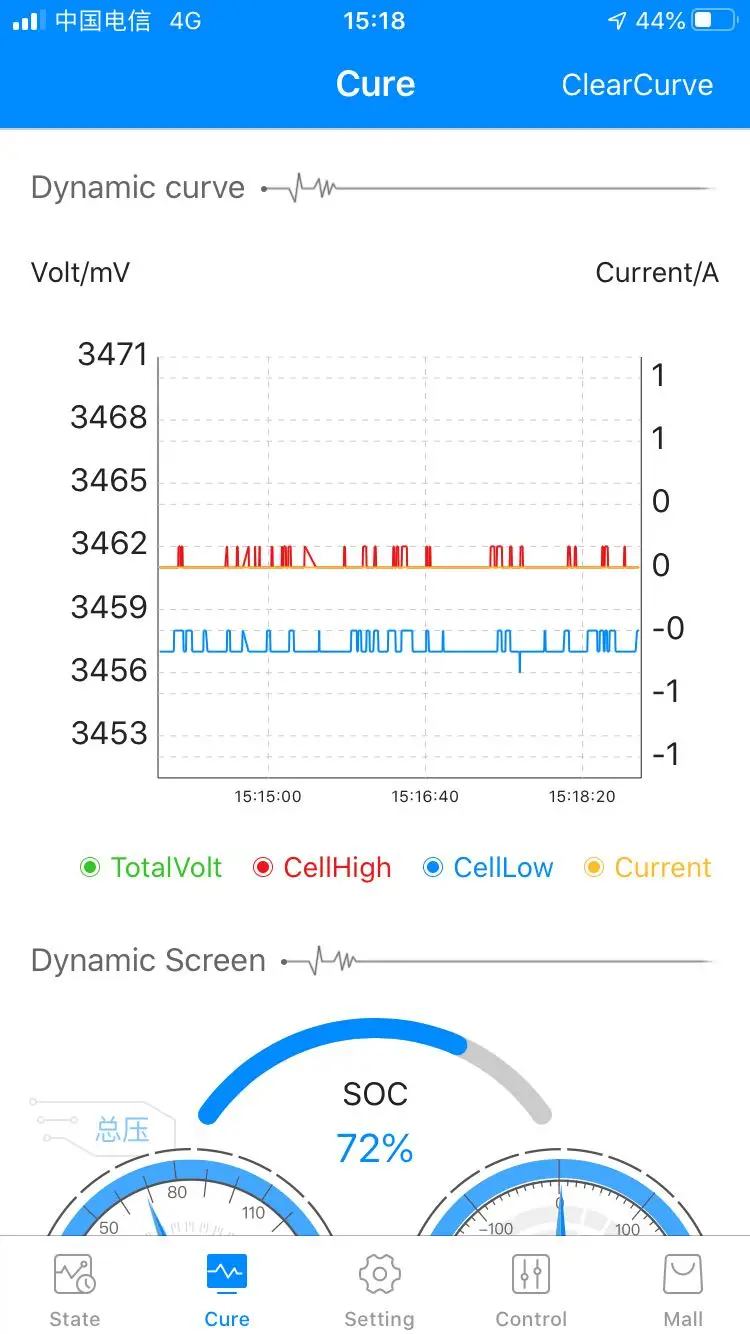Image resolution: width=750 pixels, height=1334 pixels.
Task: Tap the location arrow status icon
Action: click(617, 21)
